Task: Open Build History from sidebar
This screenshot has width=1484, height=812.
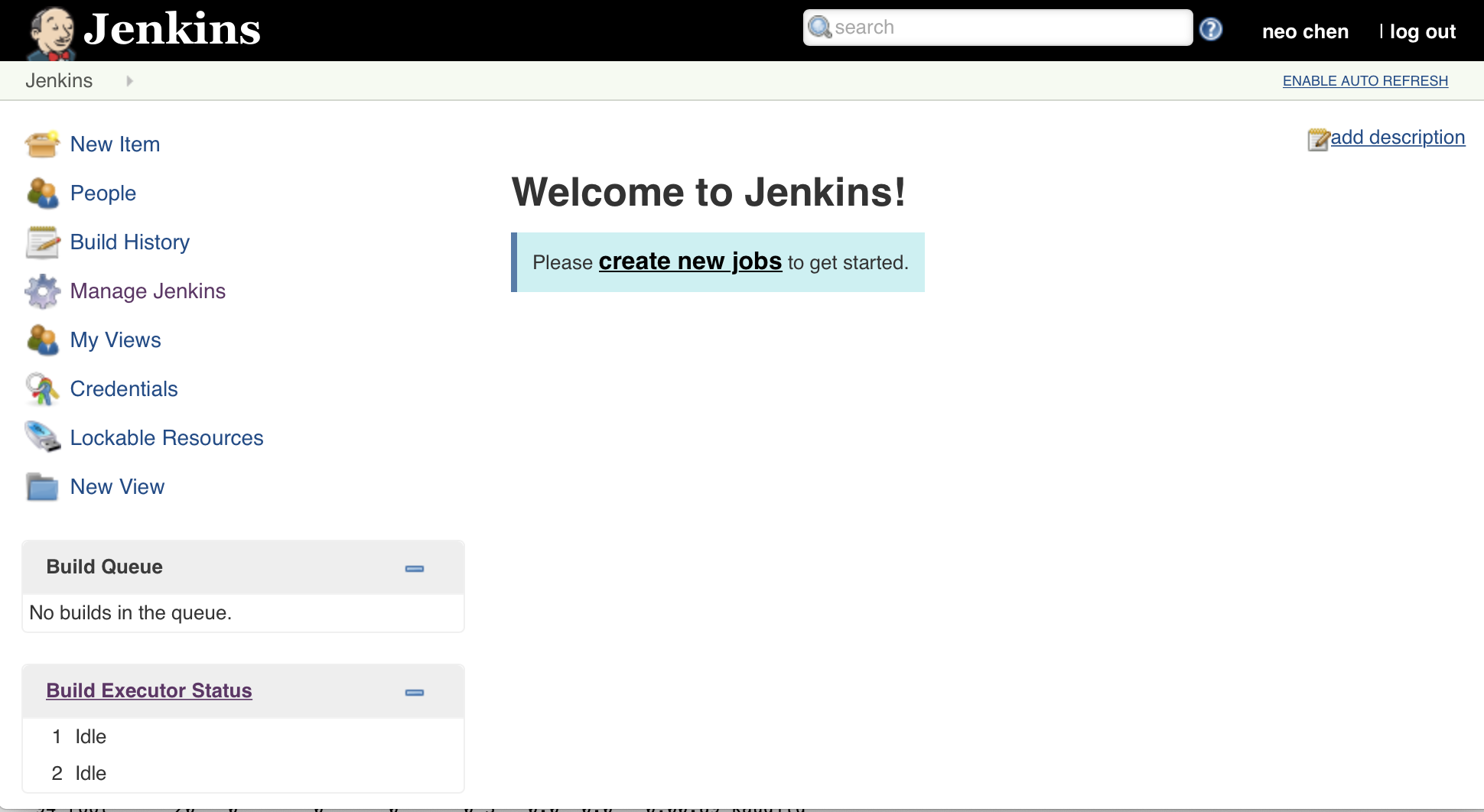Action: (x=130, y=242)
